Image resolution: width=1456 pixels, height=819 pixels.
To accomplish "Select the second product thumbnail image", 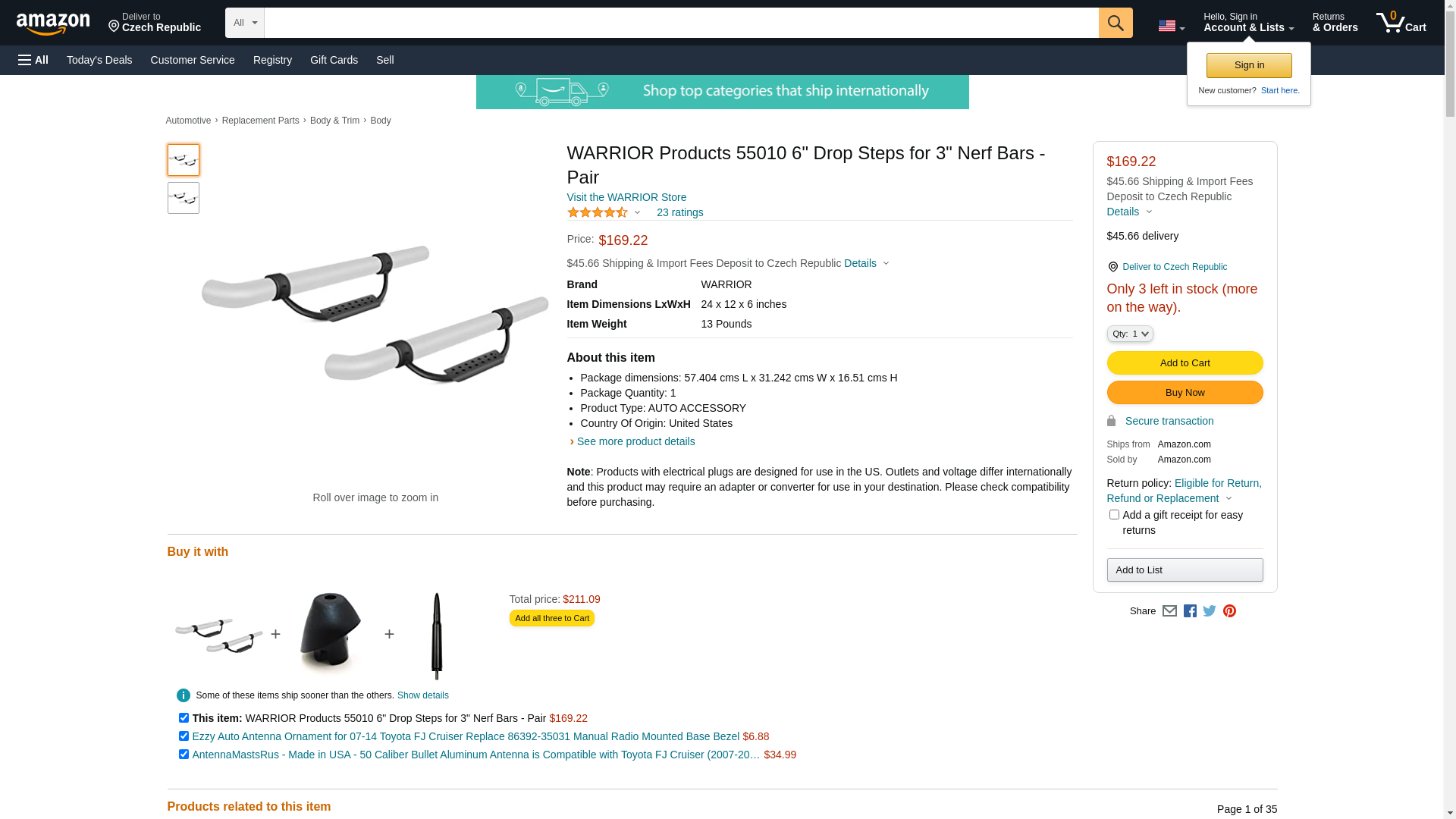I will (x=184, y=198).
